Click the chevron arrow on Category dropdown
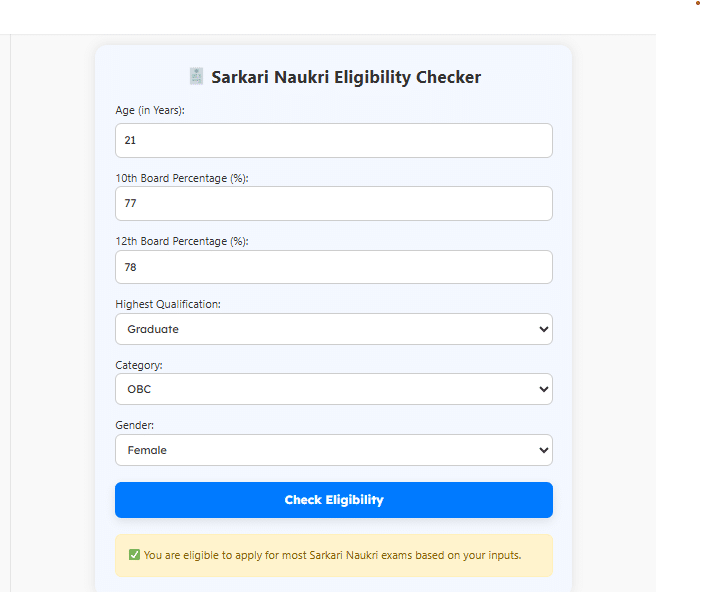Viewport: 701px width, 592px height. (x=544, y=389)
